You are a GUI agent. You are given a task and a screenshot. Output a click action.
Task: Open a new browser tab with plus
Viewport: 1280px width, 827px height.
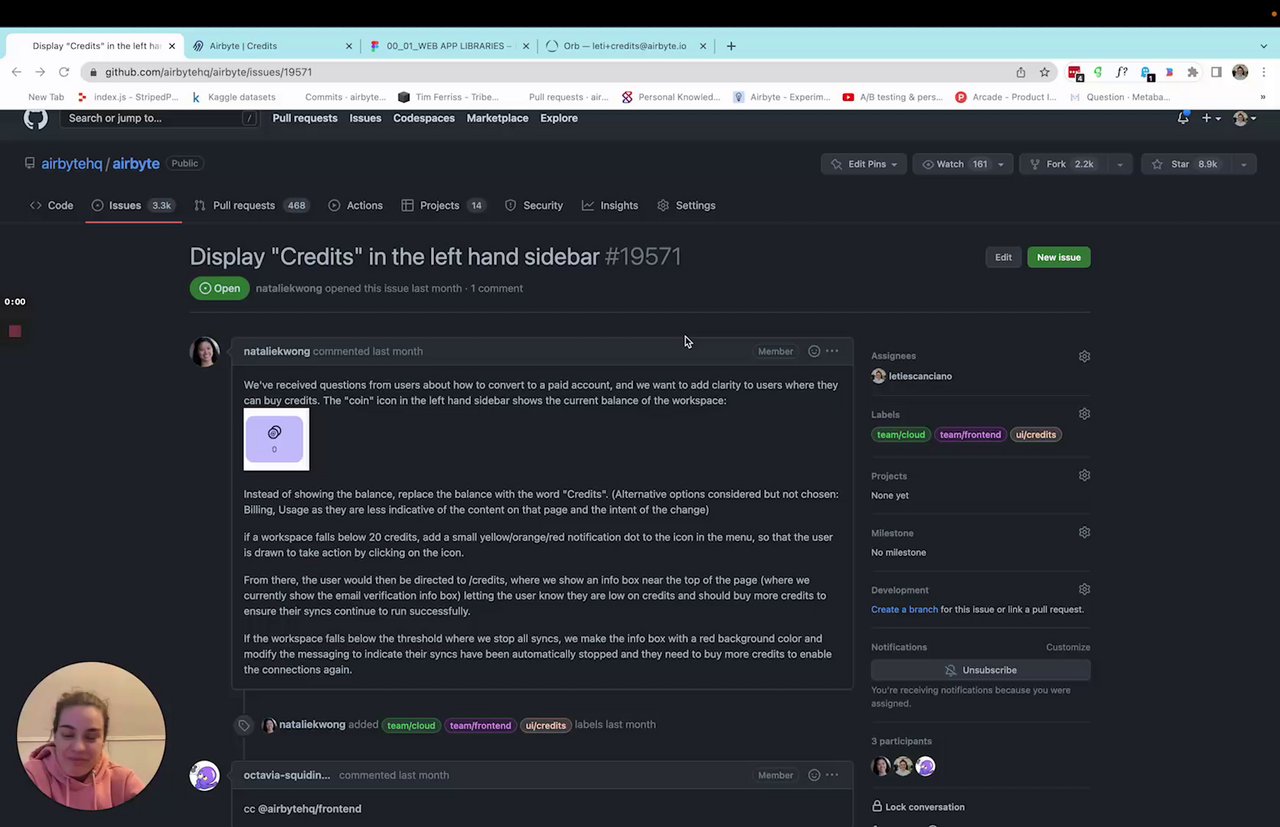point(731,46)
